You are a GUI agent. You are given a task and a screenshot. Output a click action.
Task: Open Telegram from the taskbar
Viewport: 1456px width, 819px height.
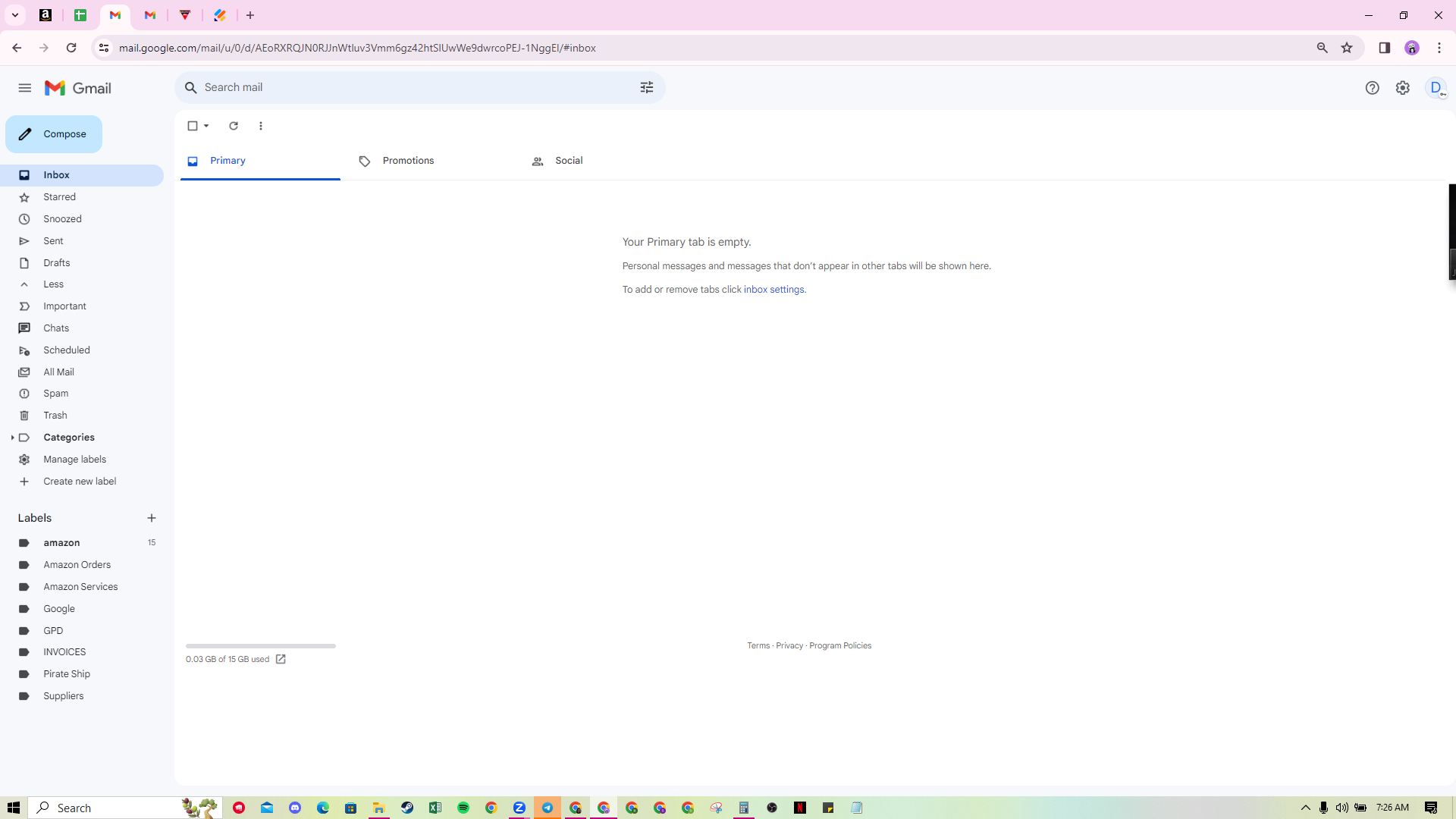point(548,808)
